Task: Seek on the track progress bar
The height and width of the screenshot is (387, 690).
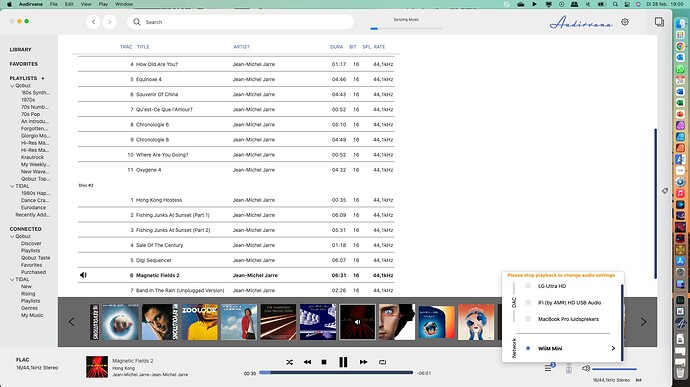Action: 336,372
